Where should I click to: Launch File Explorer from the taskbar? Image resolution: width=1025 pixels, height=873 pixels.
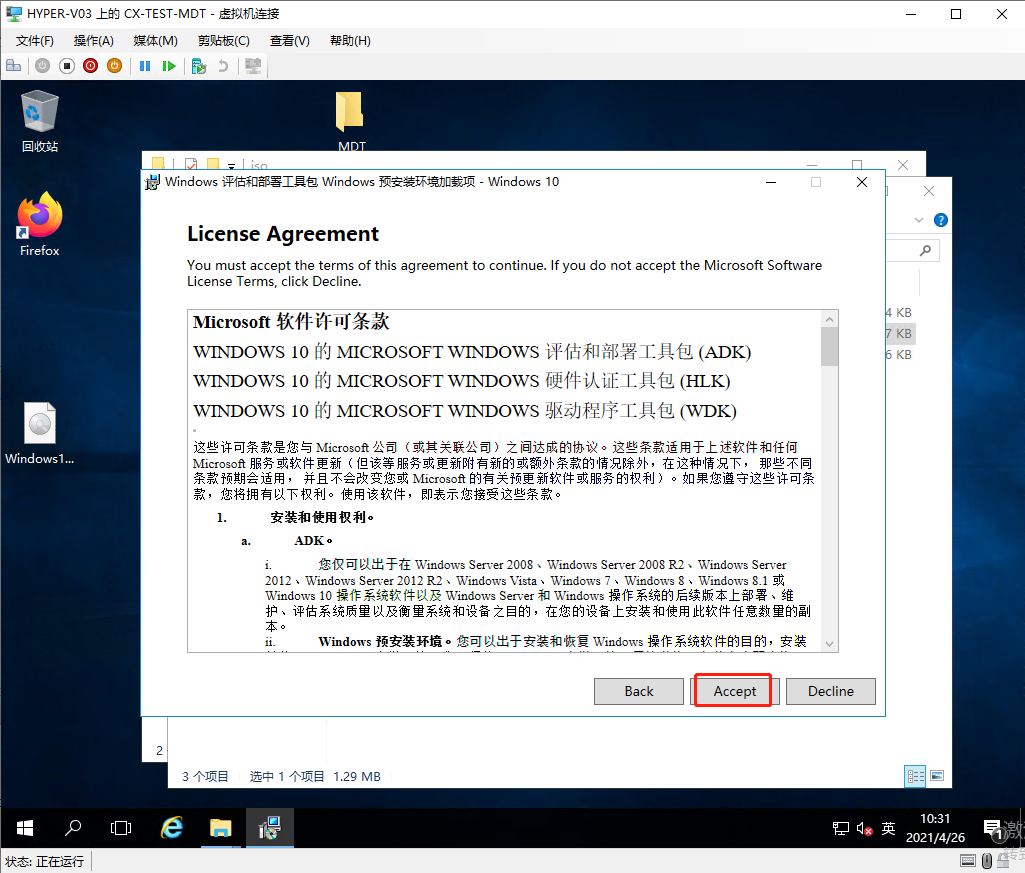click(220, 828)
